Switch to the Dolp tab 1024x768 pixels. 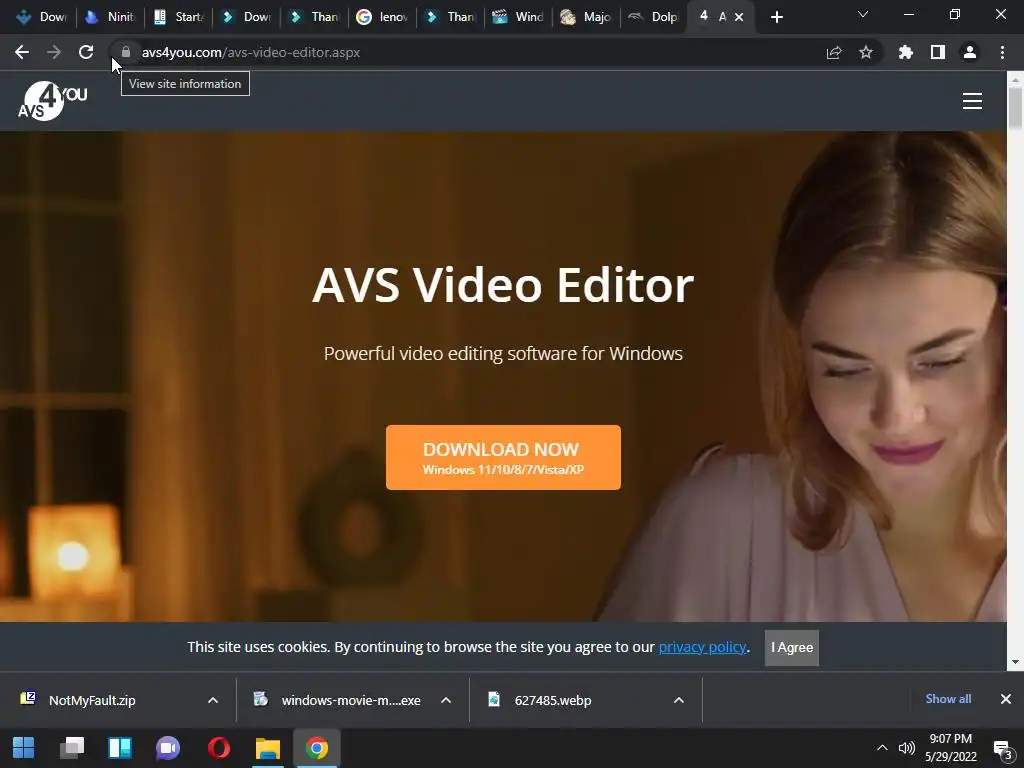653,17
